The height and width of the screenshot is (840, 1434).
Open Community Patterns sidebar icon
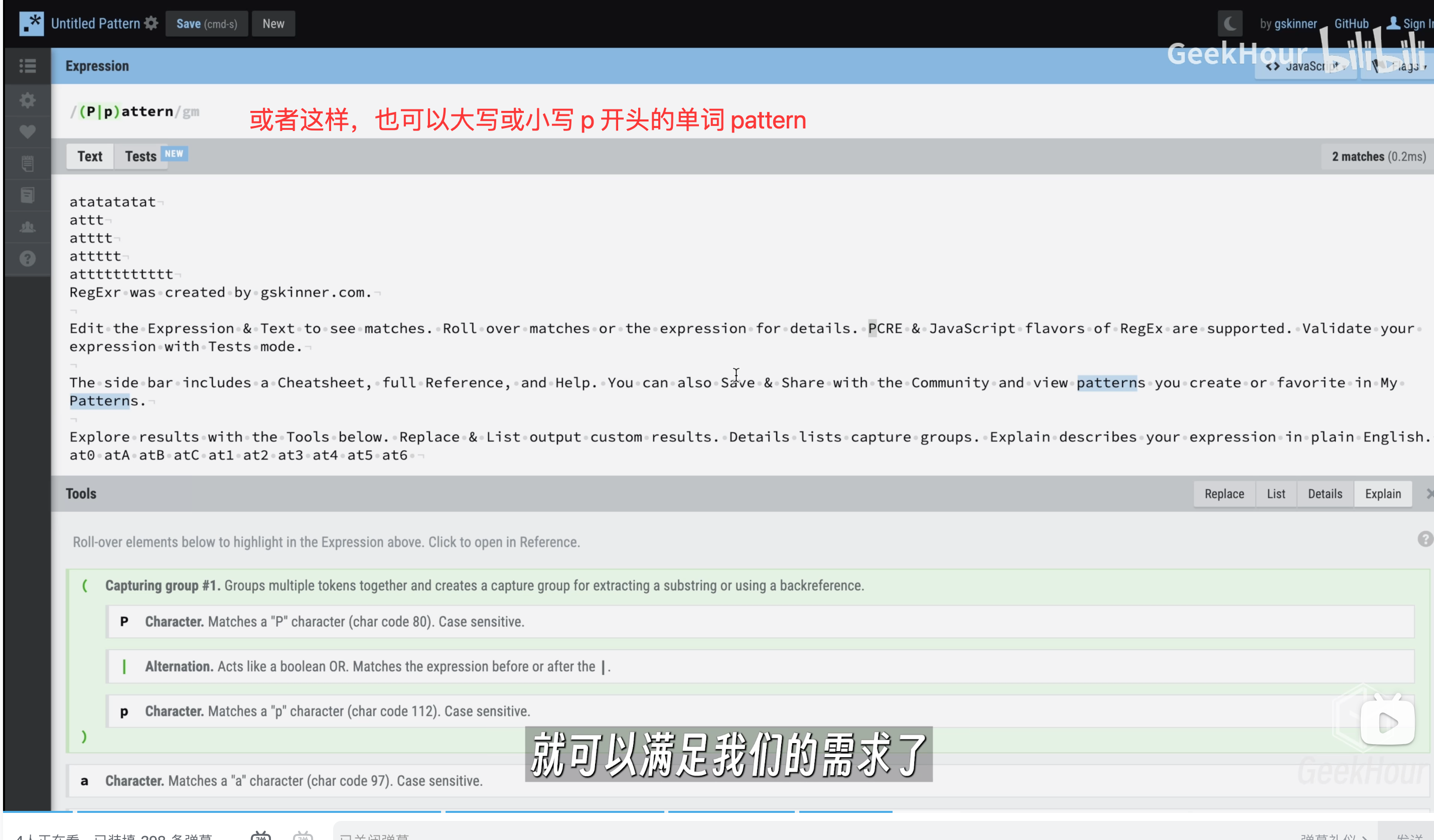(x=27, y=227)
